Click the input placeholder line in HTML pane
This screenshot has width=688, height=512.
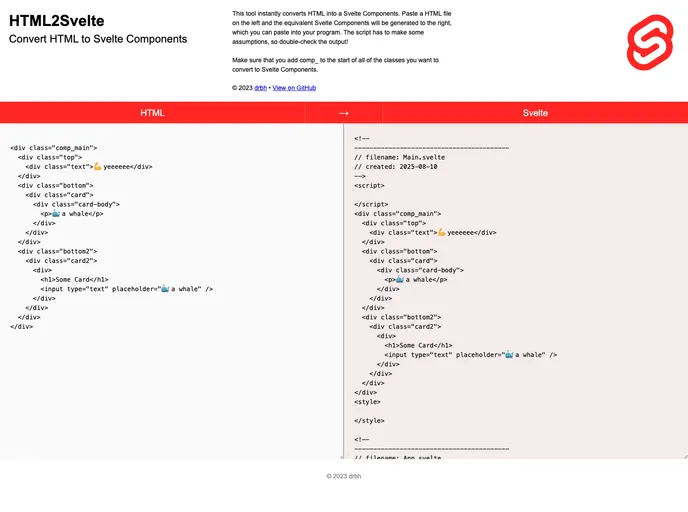coord(126,289)
